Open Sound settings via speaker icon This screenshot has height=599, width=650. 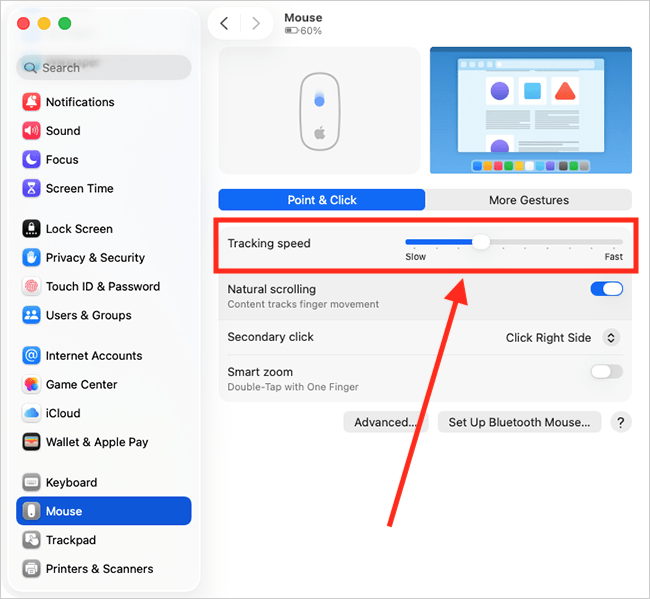pyautogui.click(x=31, y=131)
